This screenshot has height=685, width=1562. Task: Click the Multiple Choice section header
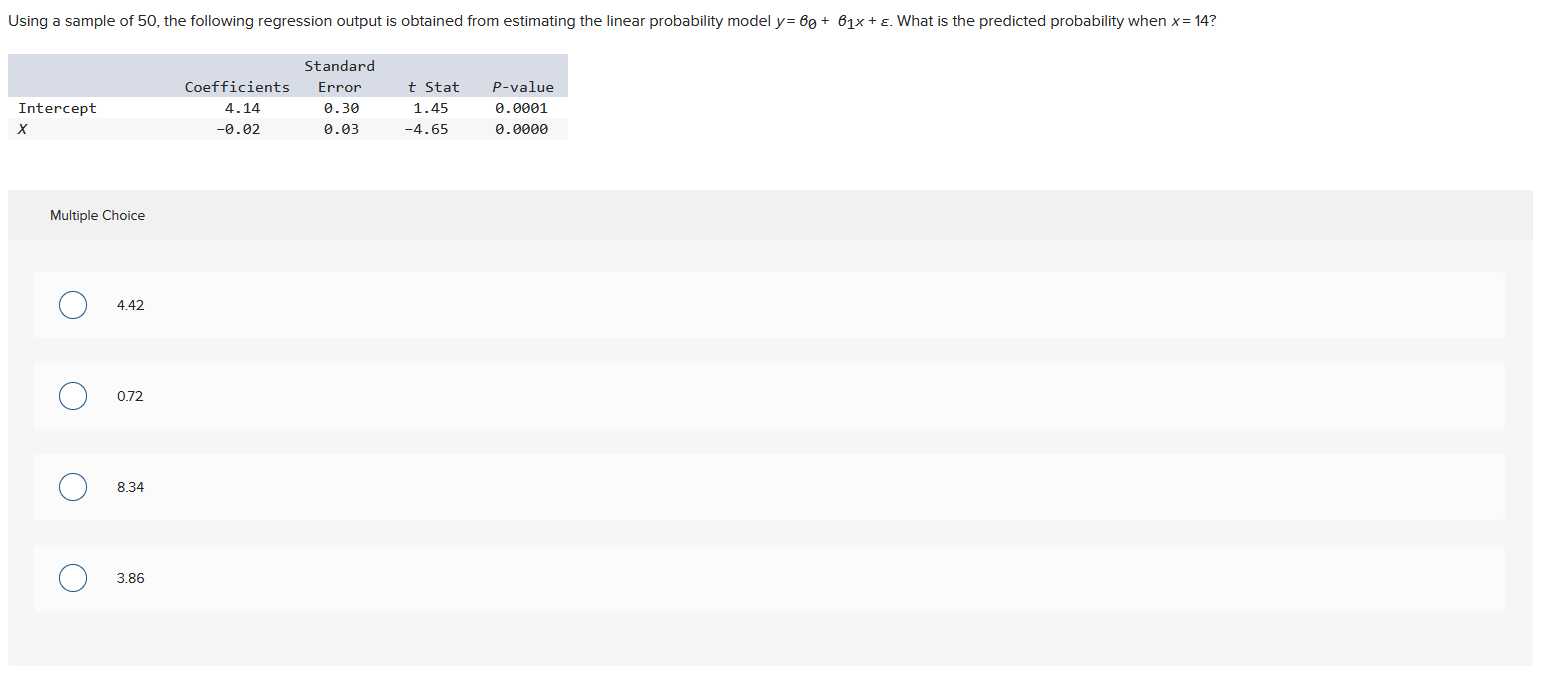click(97, 214)
